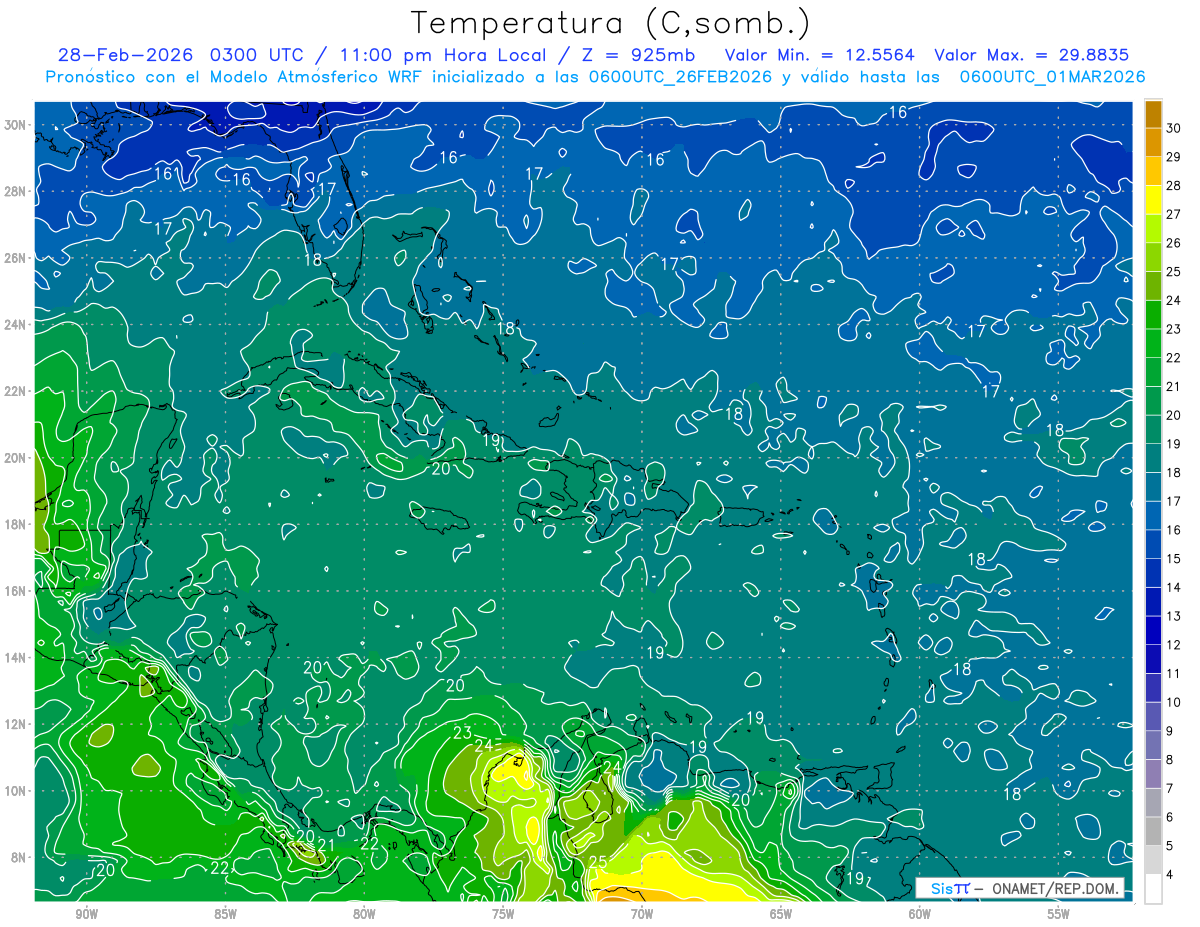The image size is (1200, 927).
Task: Click valid-until time "0600UTC_01MAR2026"
Action: coord(1052,77)
